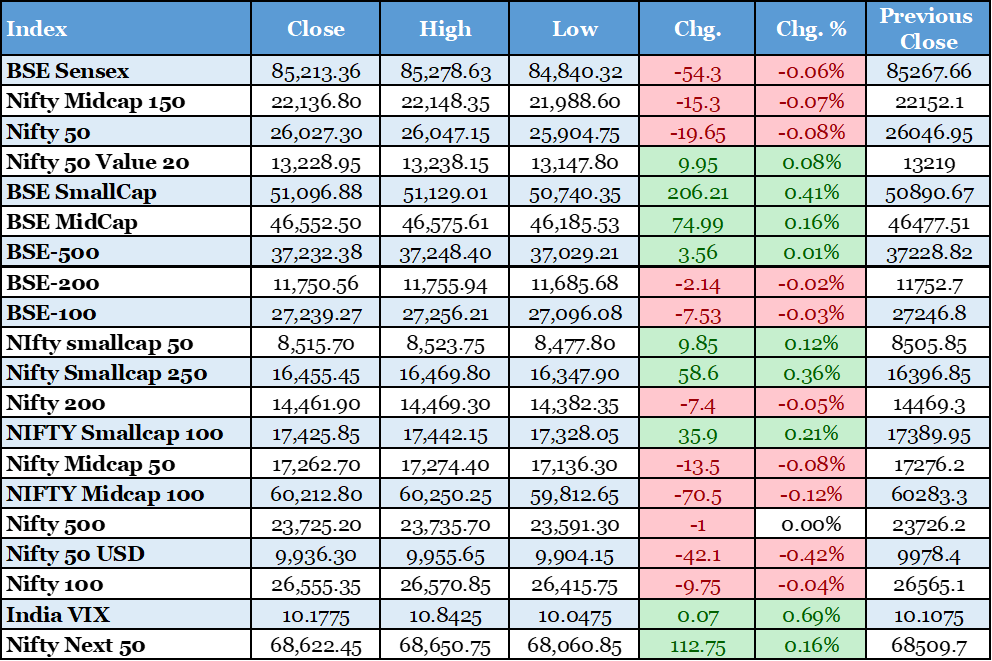Click the Previous Close column header
Screen dimensions: 992x661
pyautogui.click(x=927, y=28)
